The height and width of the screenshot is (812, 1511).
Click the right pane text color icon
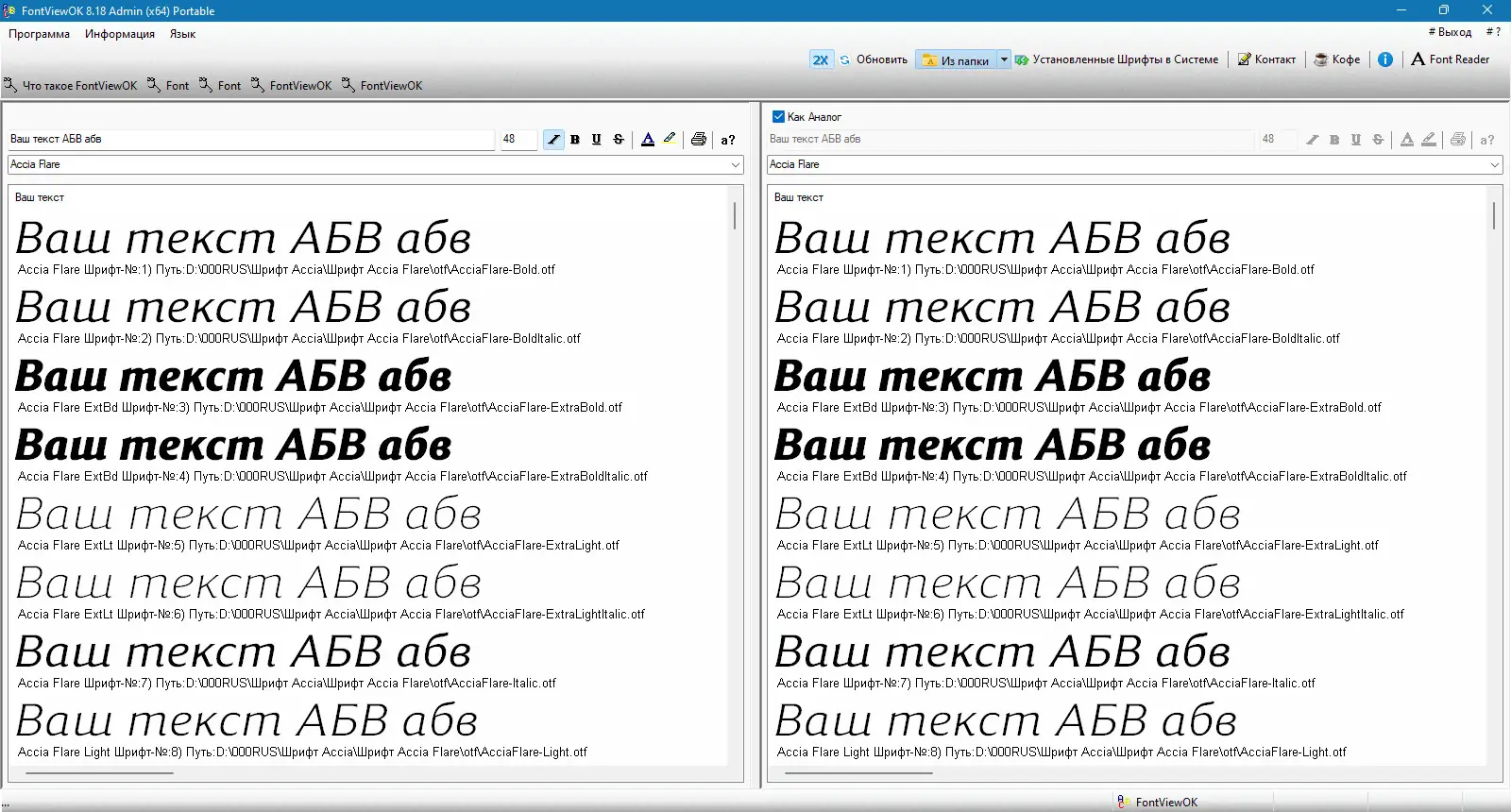[1407, 140]
